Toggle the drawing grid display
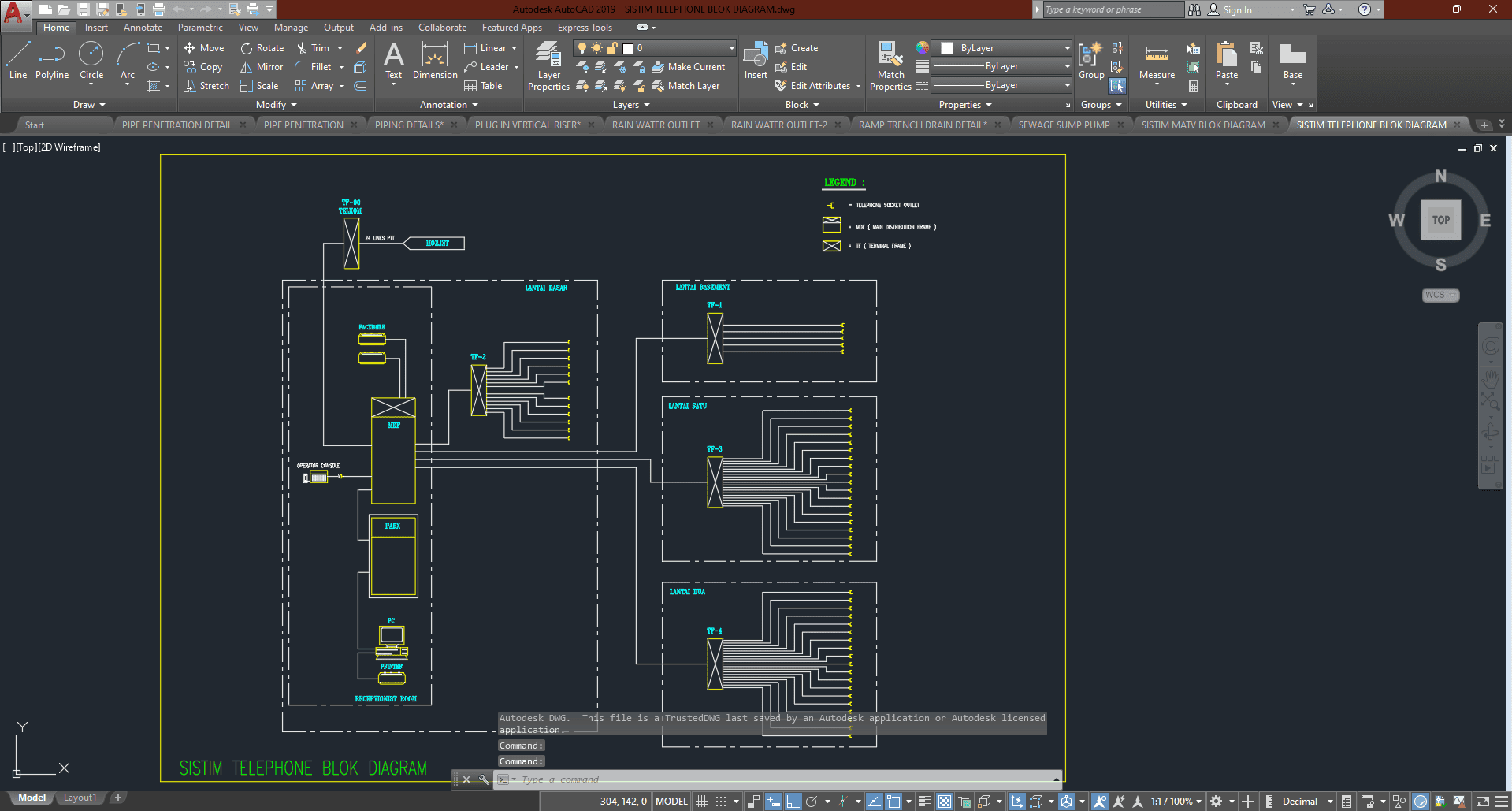The width and height of the screenshot is (1512, 811). click(701, 802)
